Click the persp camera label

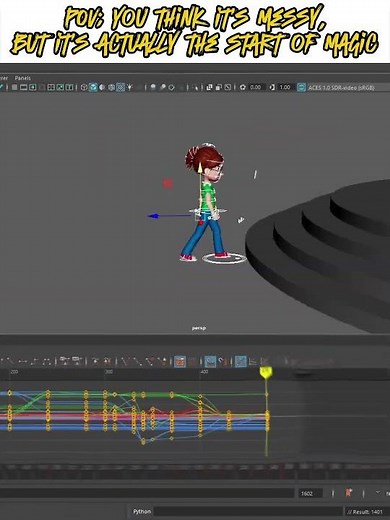pos(199,328)
